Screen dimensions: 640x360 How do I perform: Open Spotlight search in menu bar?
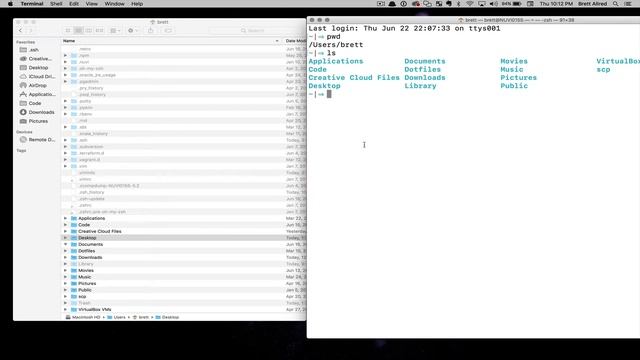pos(616,4)
